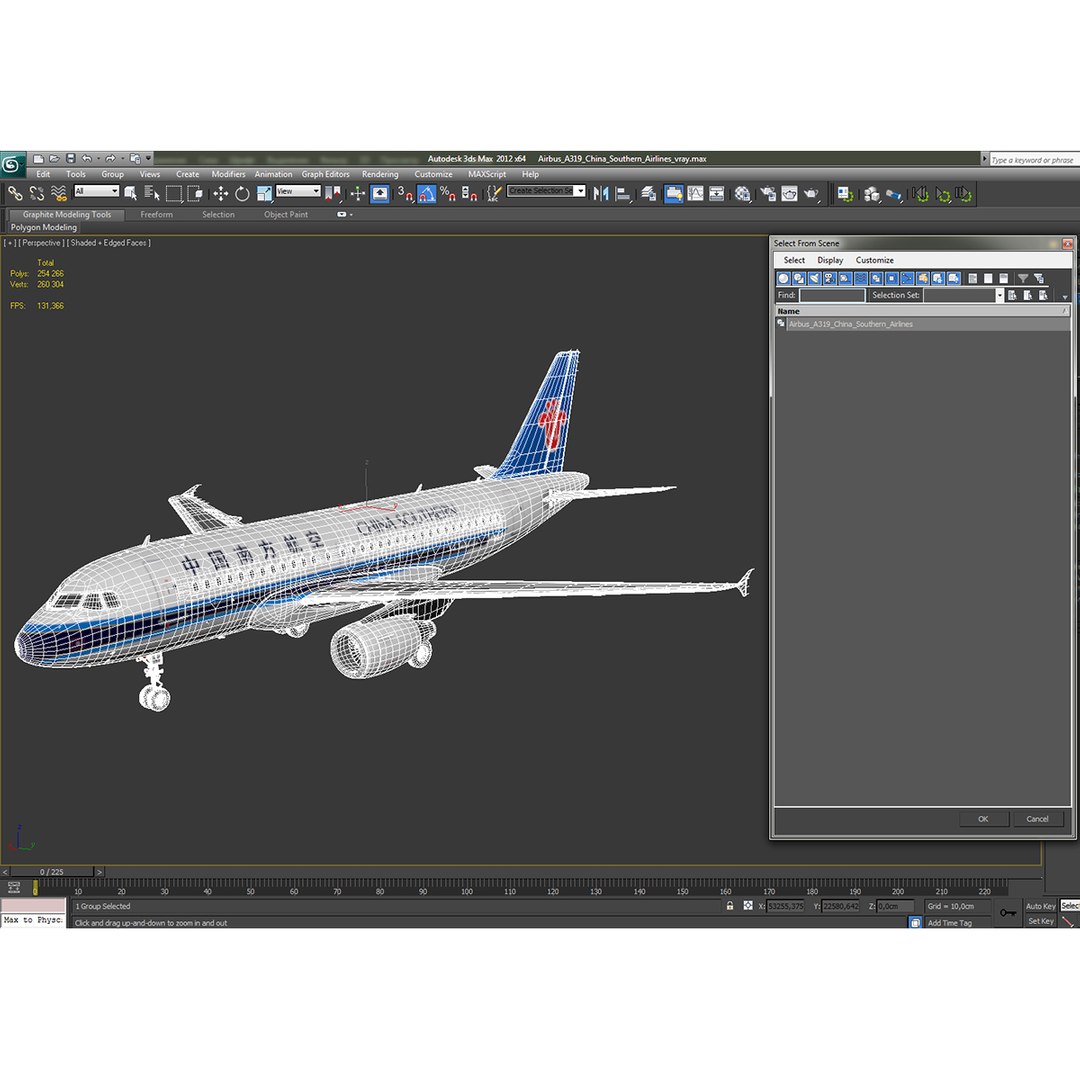Open the Edit menu

point(43,174)
